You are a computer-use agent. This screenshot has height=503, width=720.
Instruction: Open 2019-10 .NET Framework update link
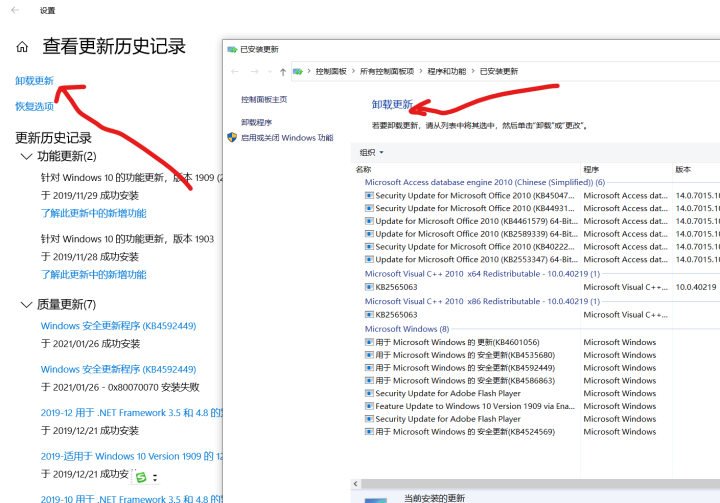tap(131, 498)
